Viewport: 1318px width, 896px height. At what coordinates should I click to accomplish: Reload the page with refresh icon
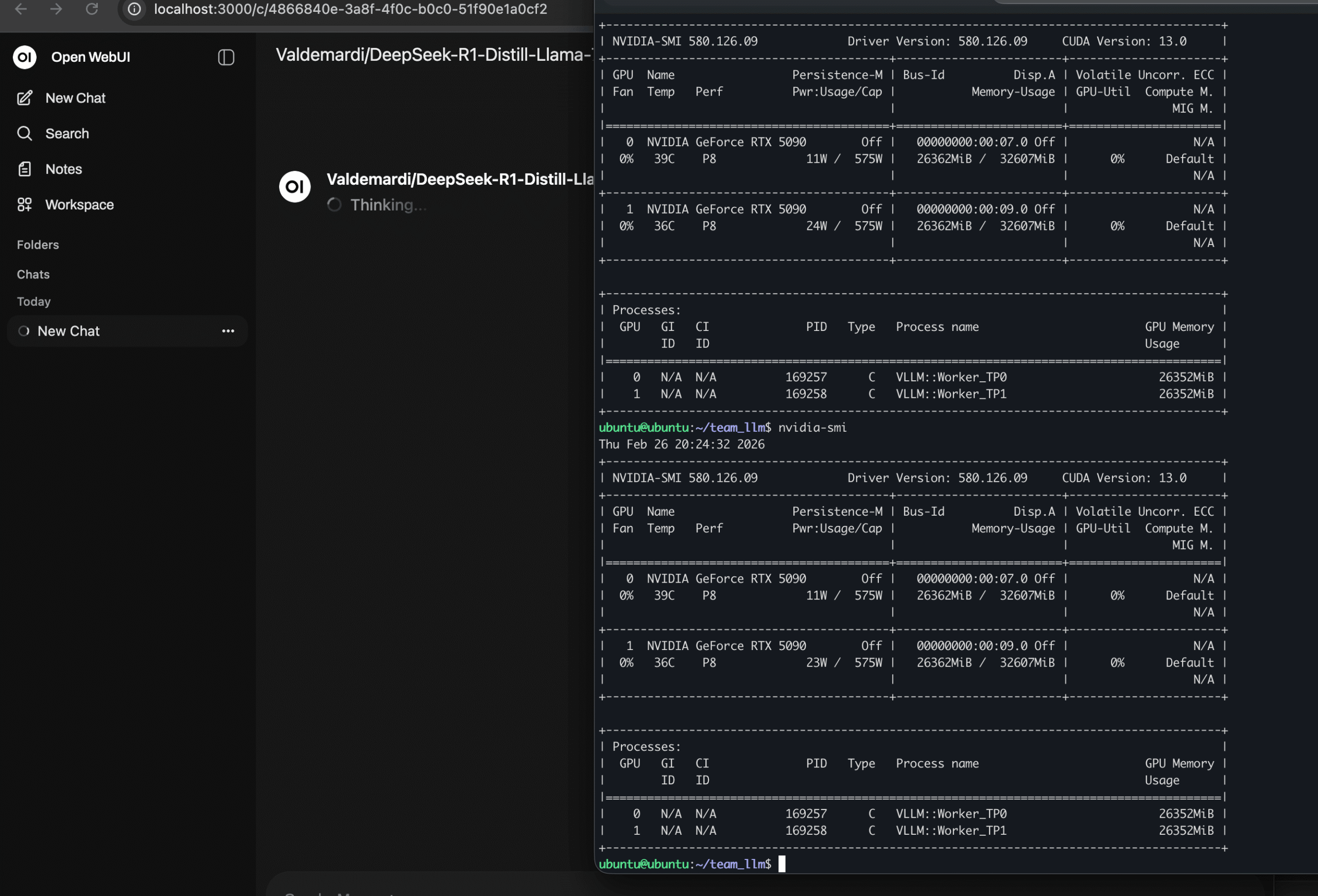92,9
